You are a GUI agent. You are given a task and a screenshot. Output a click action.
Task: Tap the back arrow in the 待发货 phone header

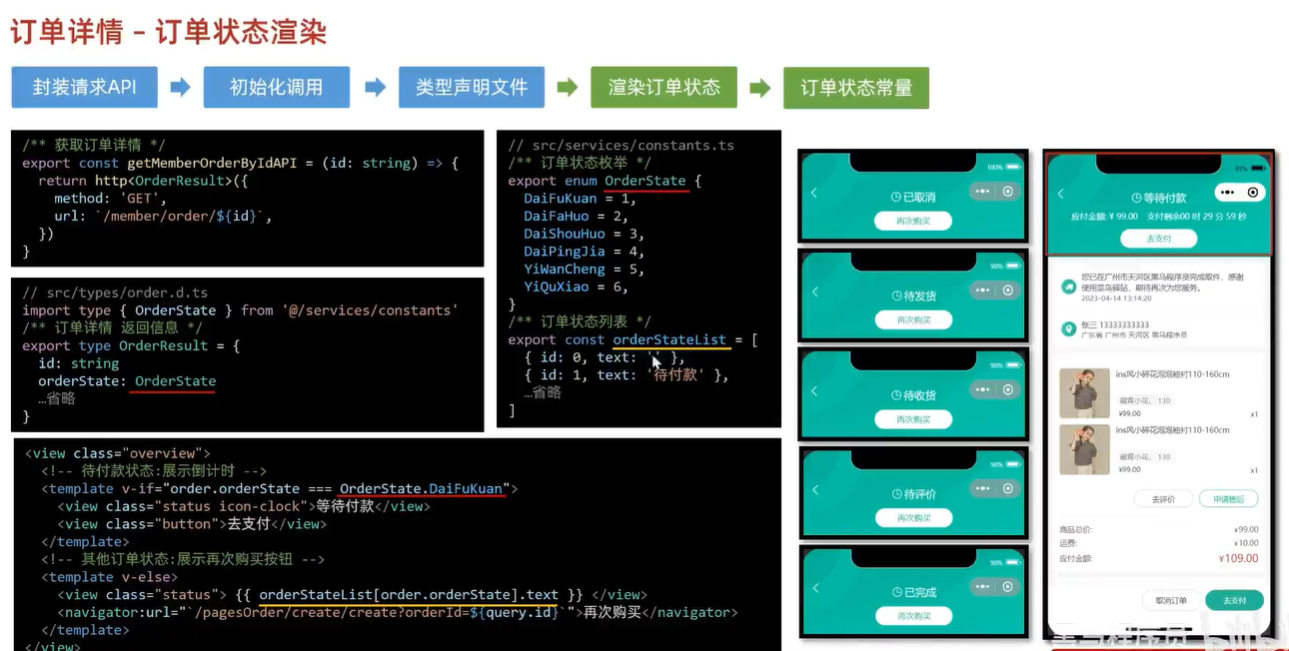coord(814,291)
